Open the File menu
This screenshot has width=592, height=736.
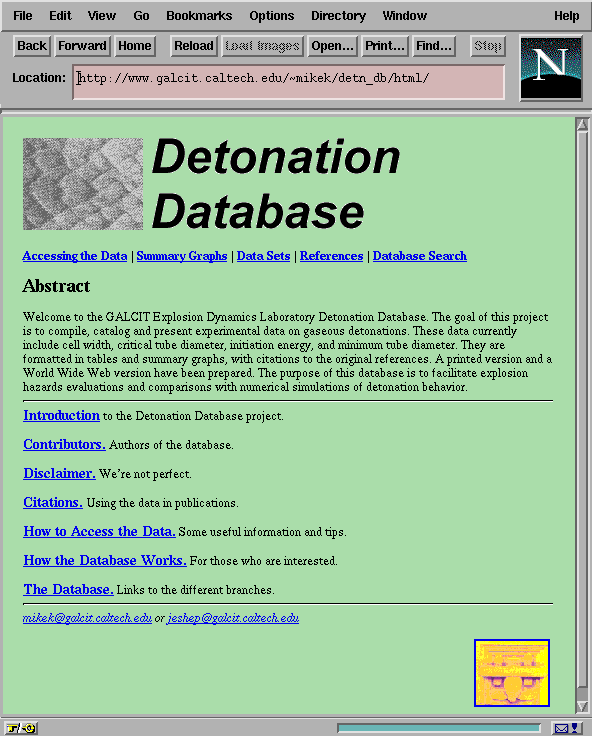click(23, 16)
